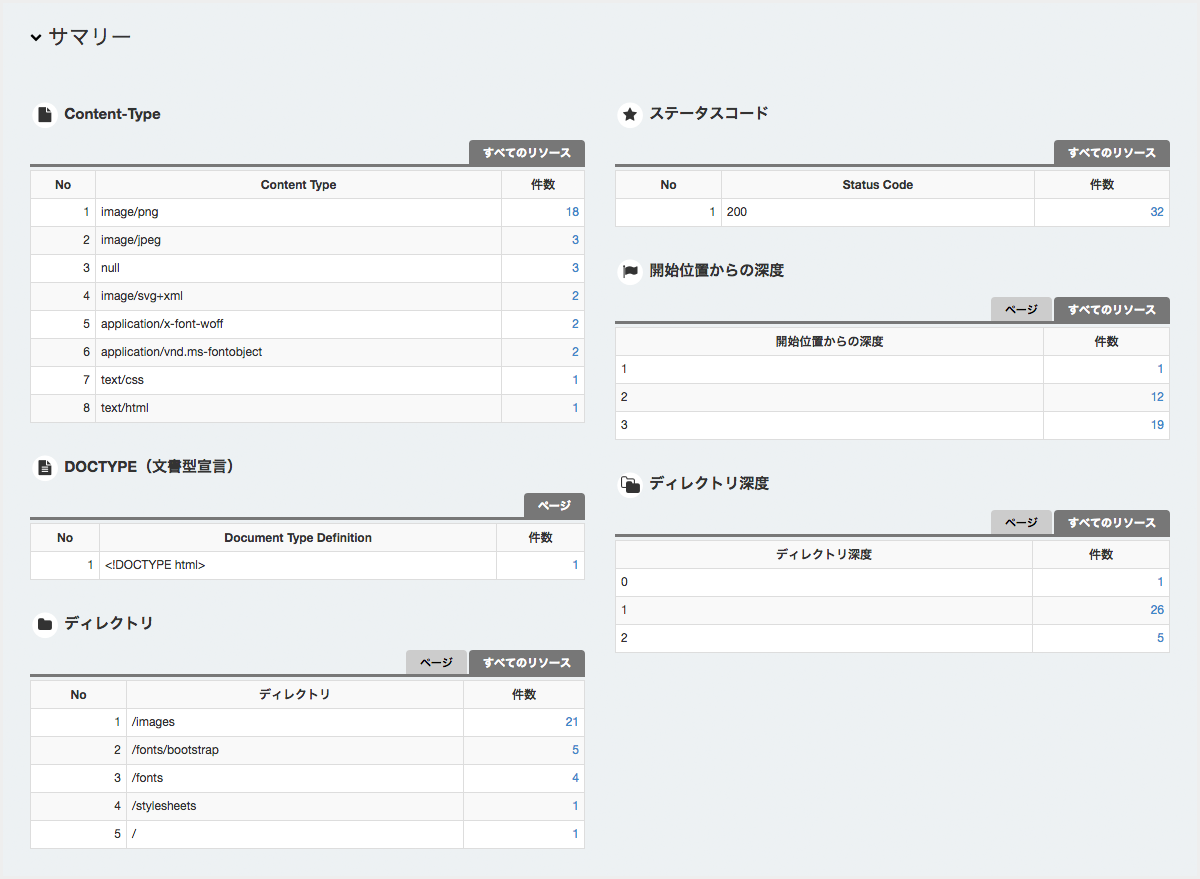Click the image/jpeg cell
The image size is (1200, 879).
298,240
